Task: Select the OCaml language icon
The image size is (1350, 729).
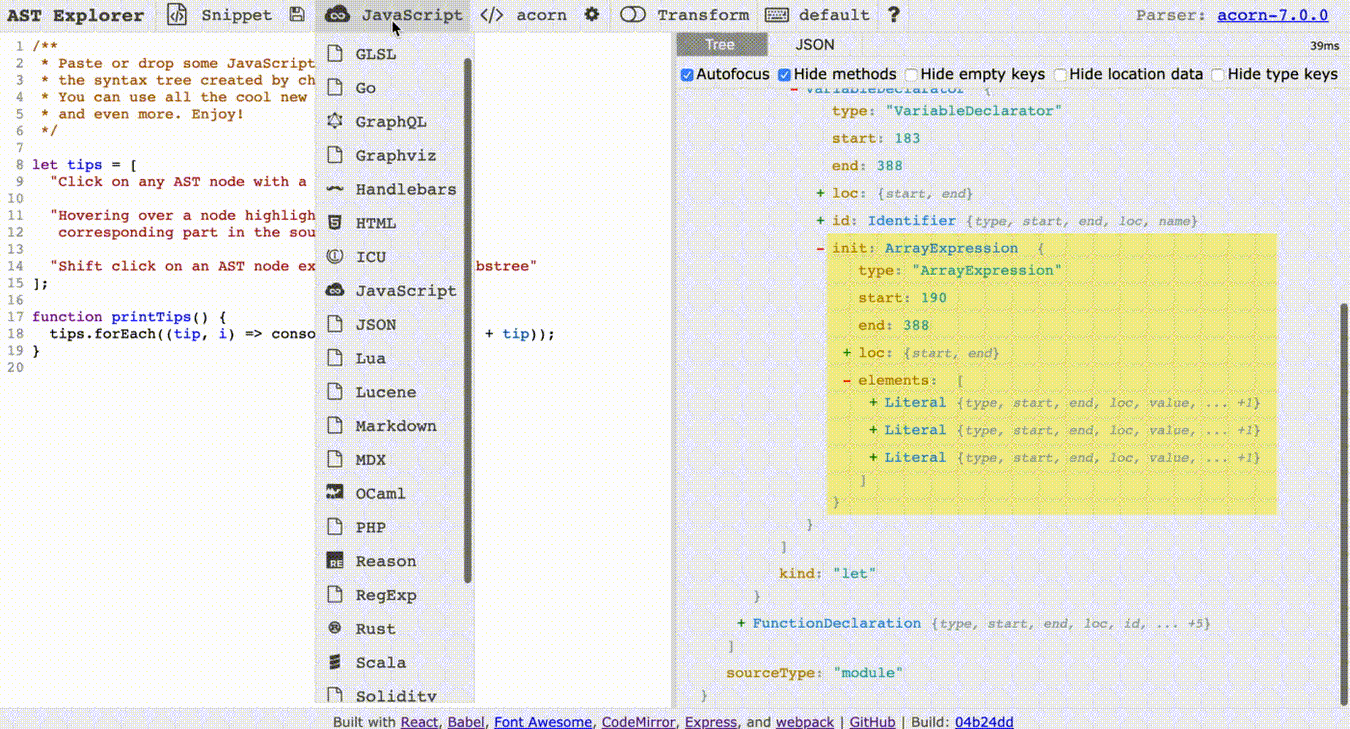Action: pyautogui.click(x=335, y=493)
